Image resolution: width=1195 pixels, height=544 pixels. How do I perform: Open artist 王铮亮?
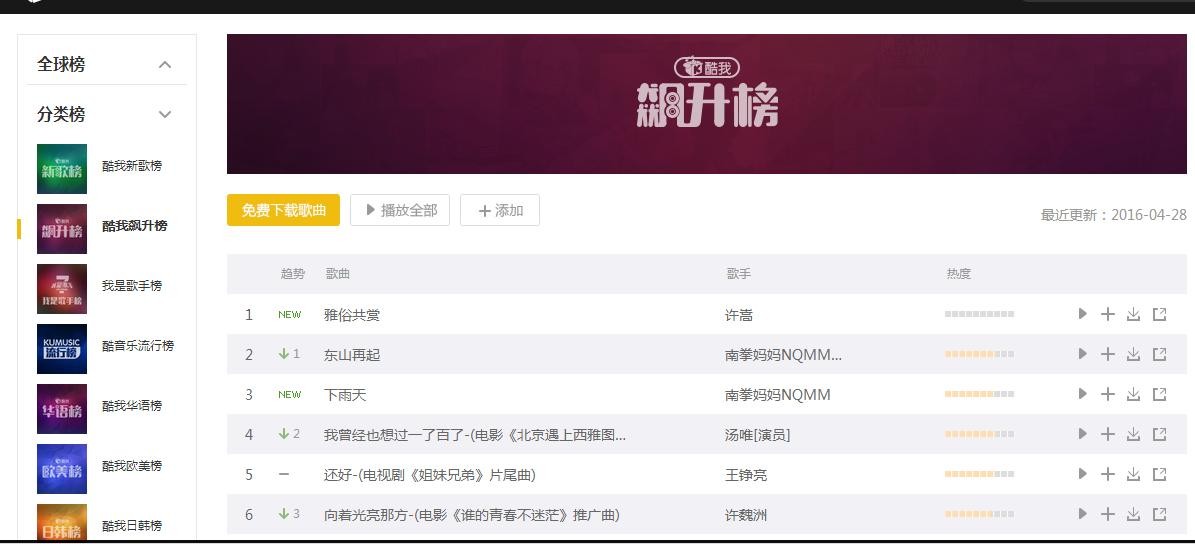(745, 475)
